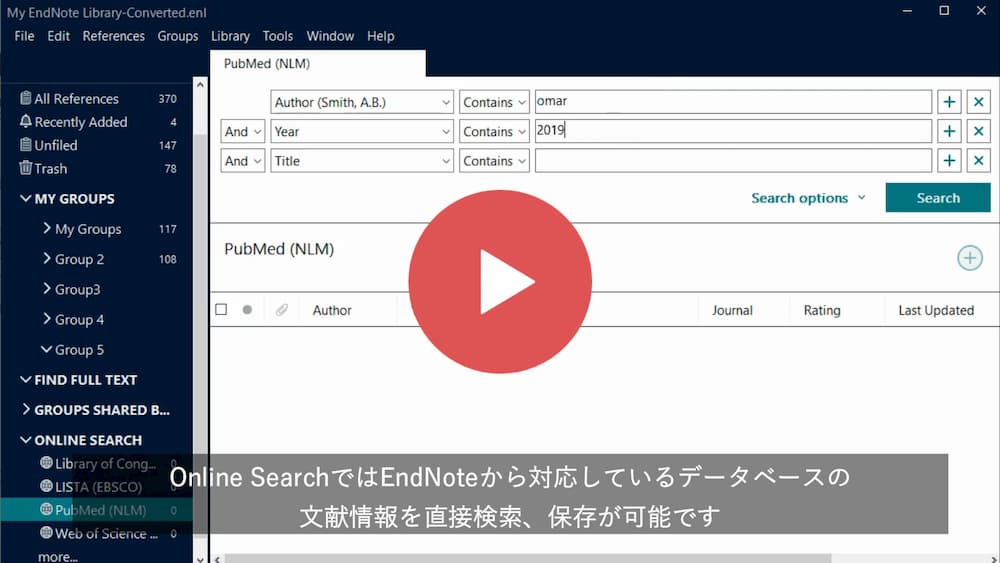This screenshot has width=1000, height=563.
Task: Select the PubMed (NLM) tab
Action: (x=318, y=64)
